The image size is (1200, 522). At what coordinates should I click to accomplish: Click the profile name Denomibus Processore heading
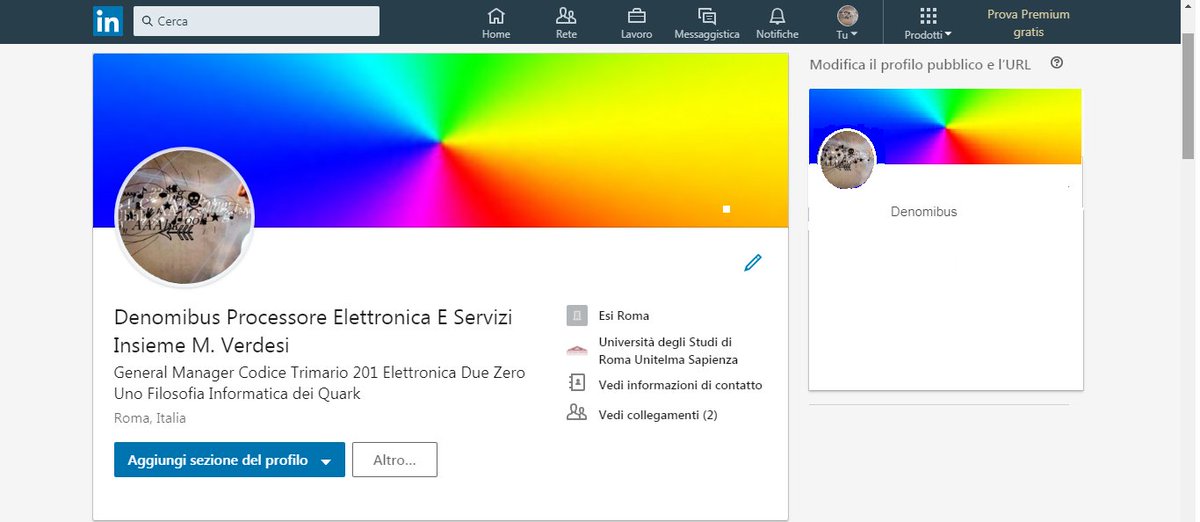pyautogui.click(x=313, y=331)
